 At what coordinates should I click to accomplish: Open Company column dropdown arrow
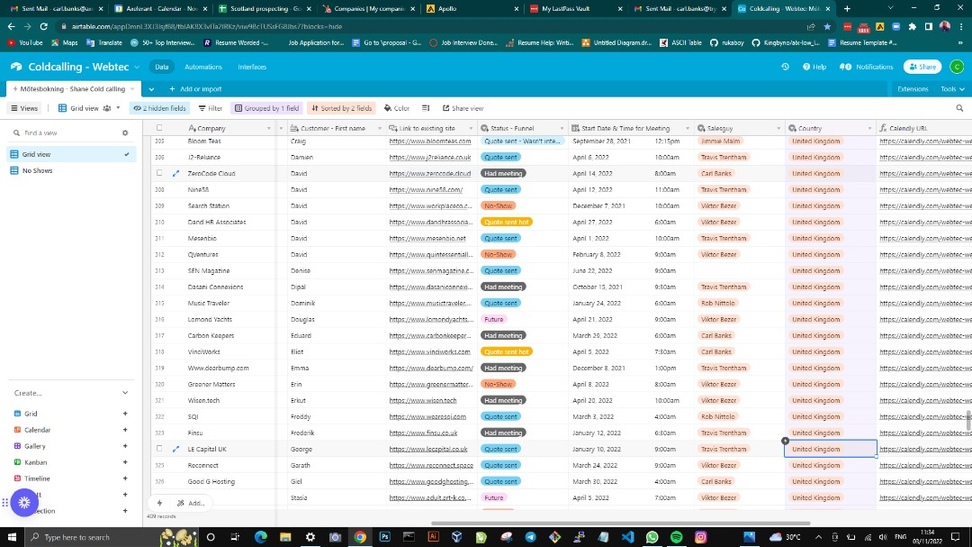click(268, 128)
